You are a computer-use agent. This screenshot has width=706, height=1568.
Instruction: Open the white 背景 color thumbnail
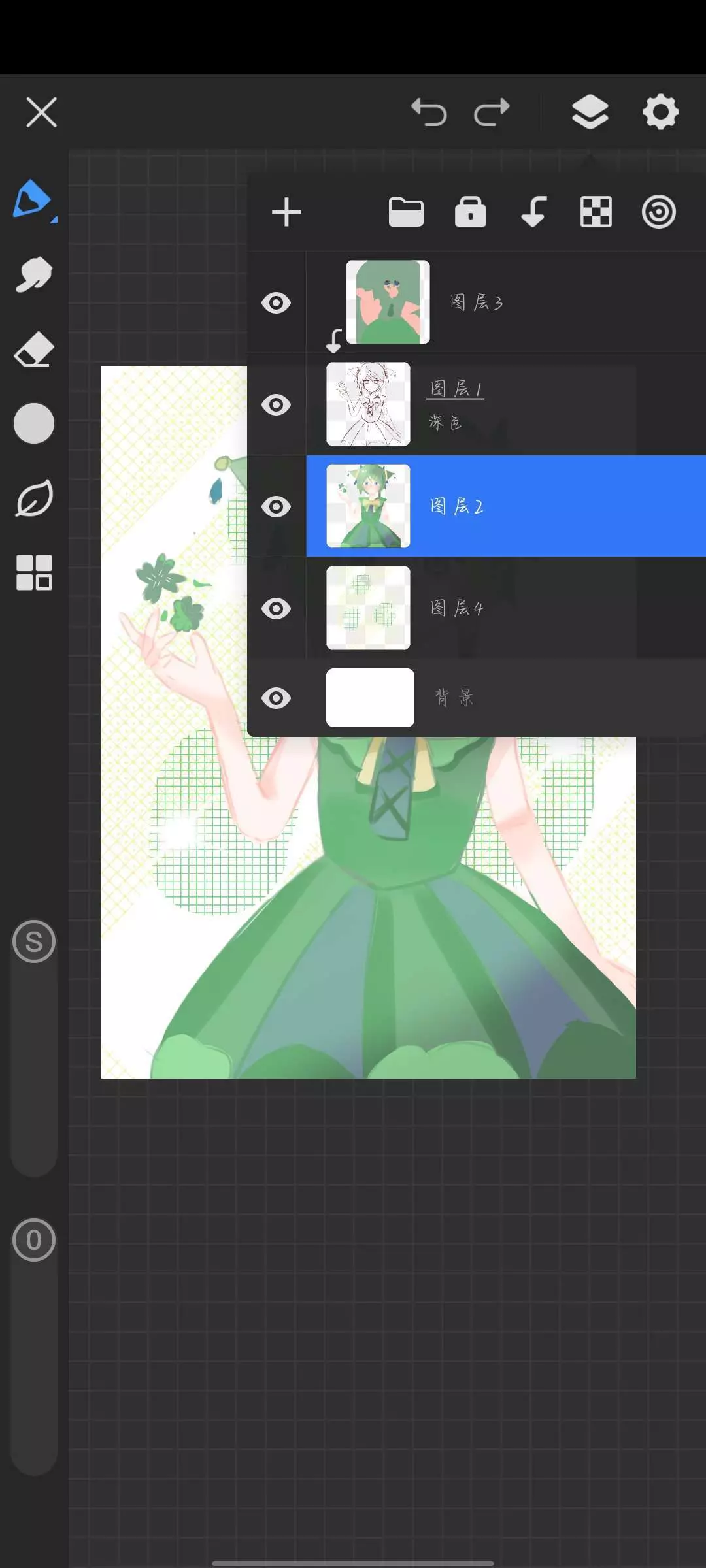370,698
